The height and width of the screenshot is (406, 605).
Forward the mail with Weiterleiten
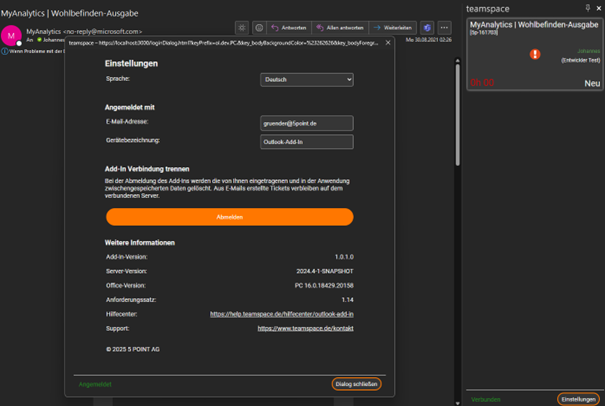tap(393, 28)
